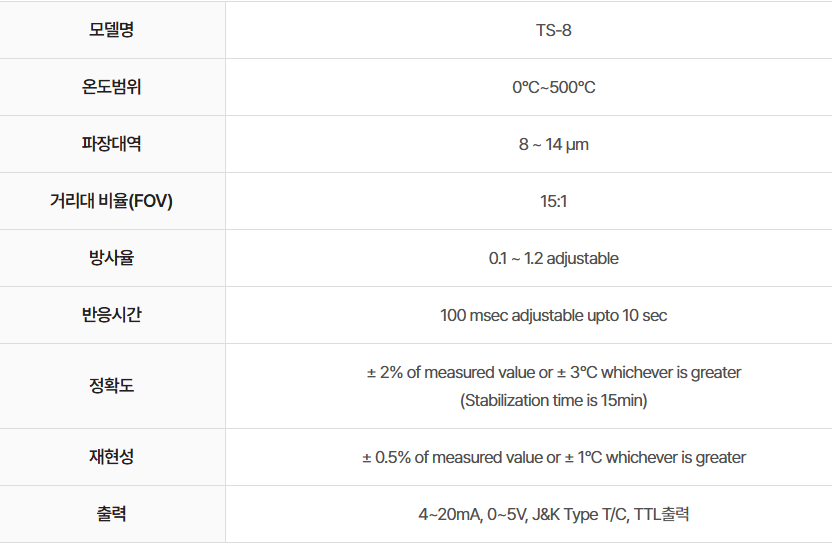The height and width of the screenshot is (544, 832).
Task: Click the TTL출력 text in output row
Action: (661, 515)
